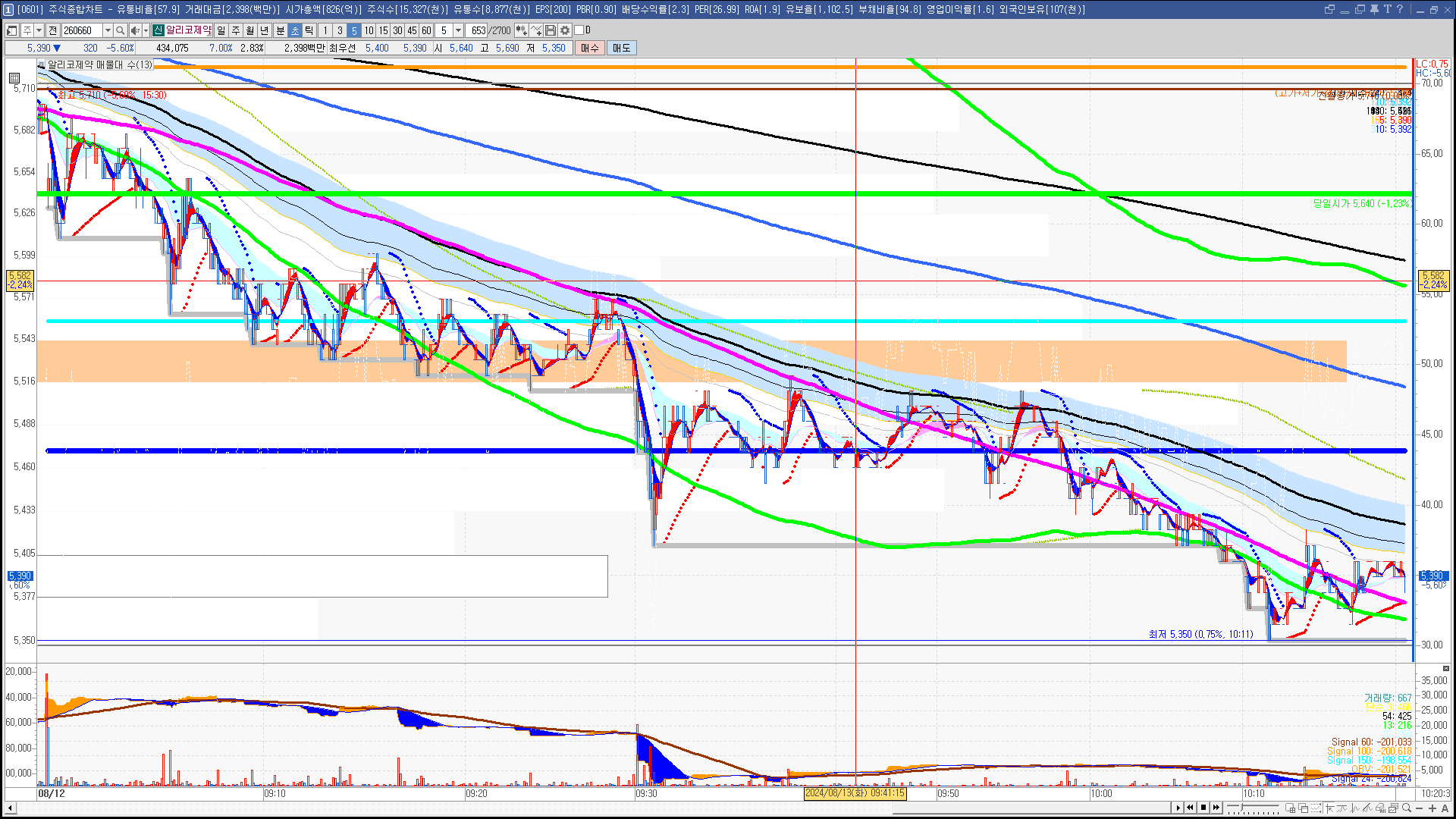Click the stock code search magnifier icon

coord(120,30)
